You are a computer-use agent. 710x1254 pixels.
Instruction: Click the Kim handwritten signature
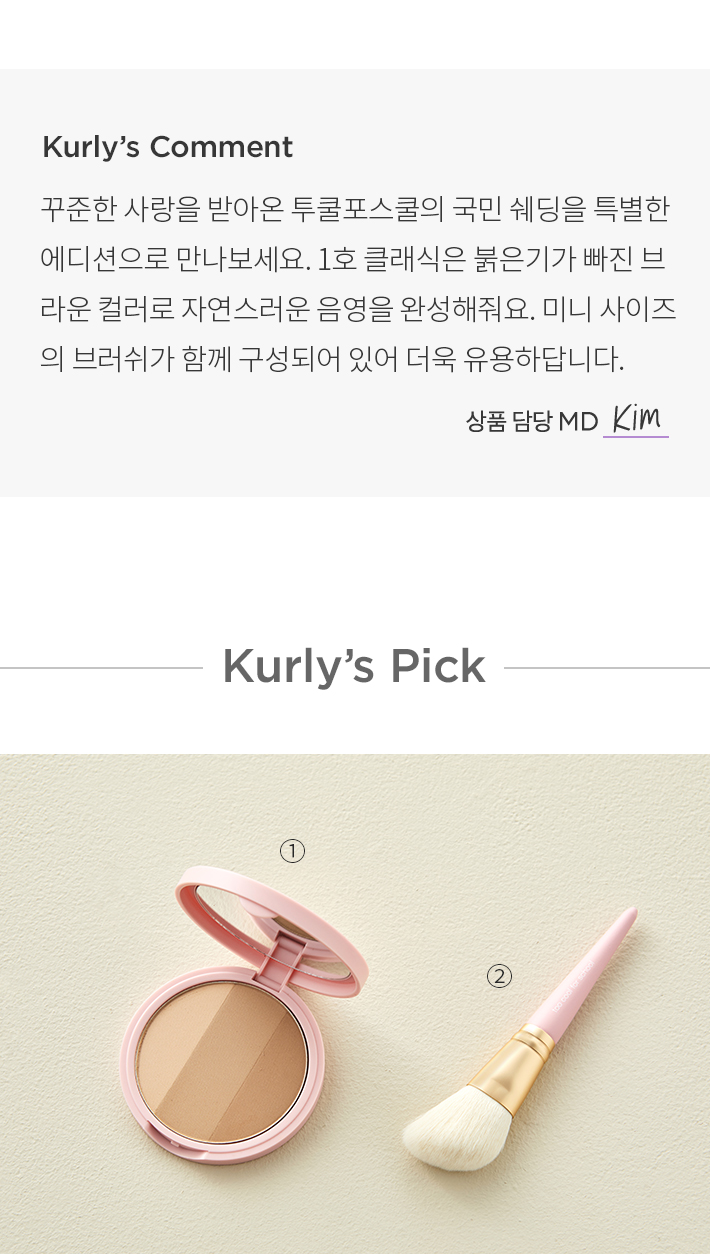coord(636,419)
